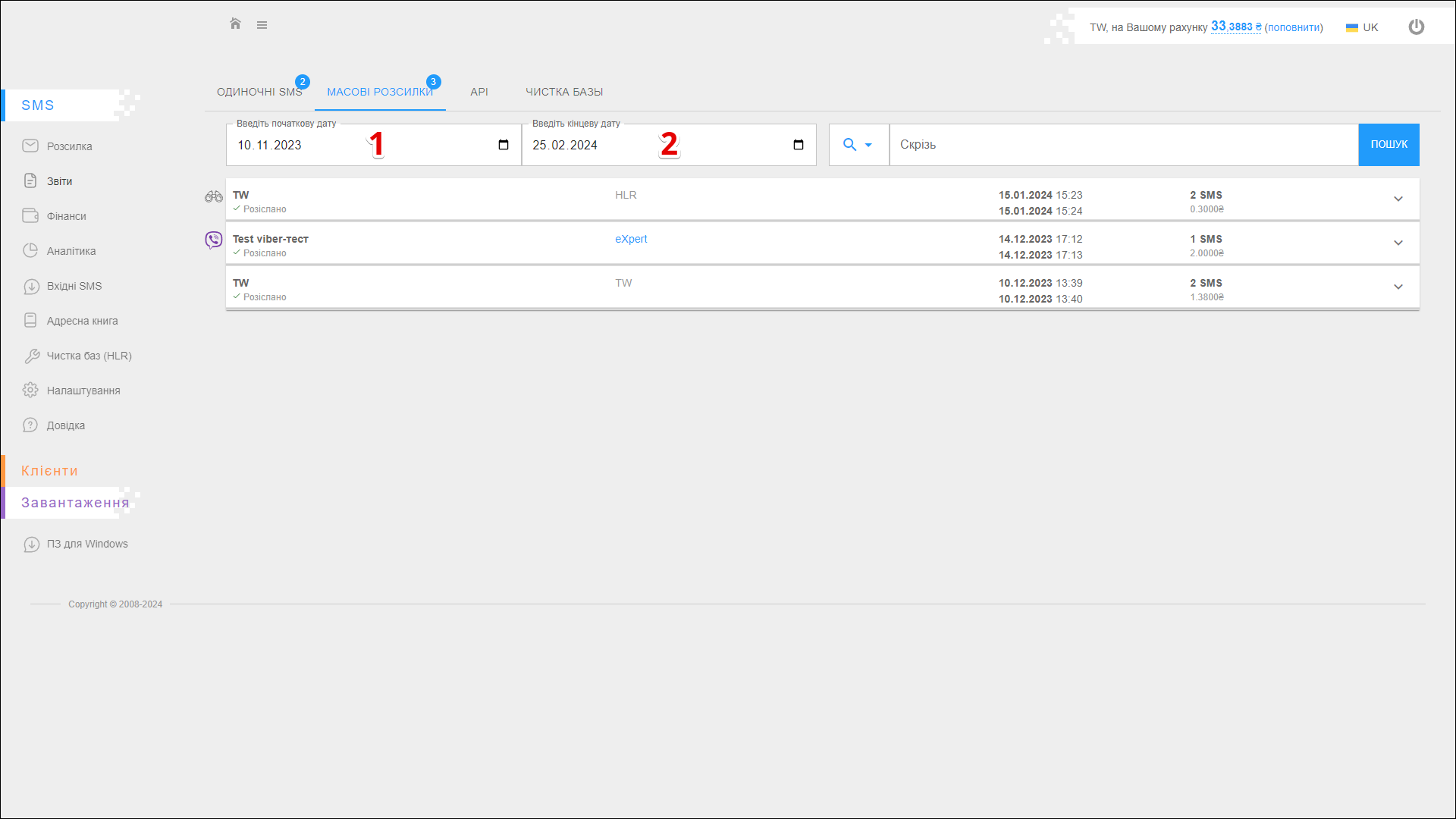The image size is (1456, 819).
Task: Switch to ЧИСТКА БАЗЫ tab
Action: [564, 92]
